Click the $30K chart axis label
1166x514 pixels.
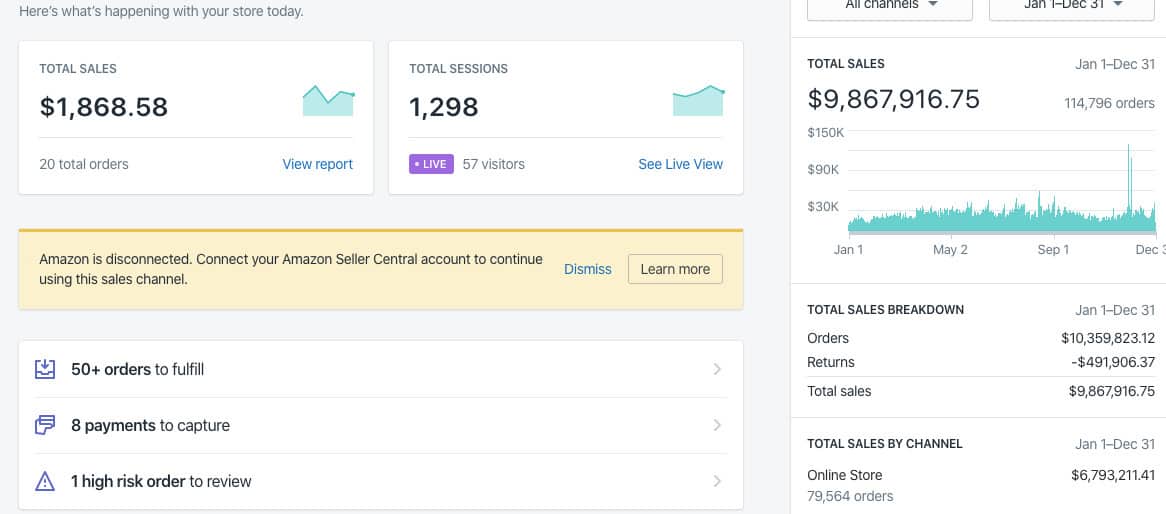coord(823,207)
